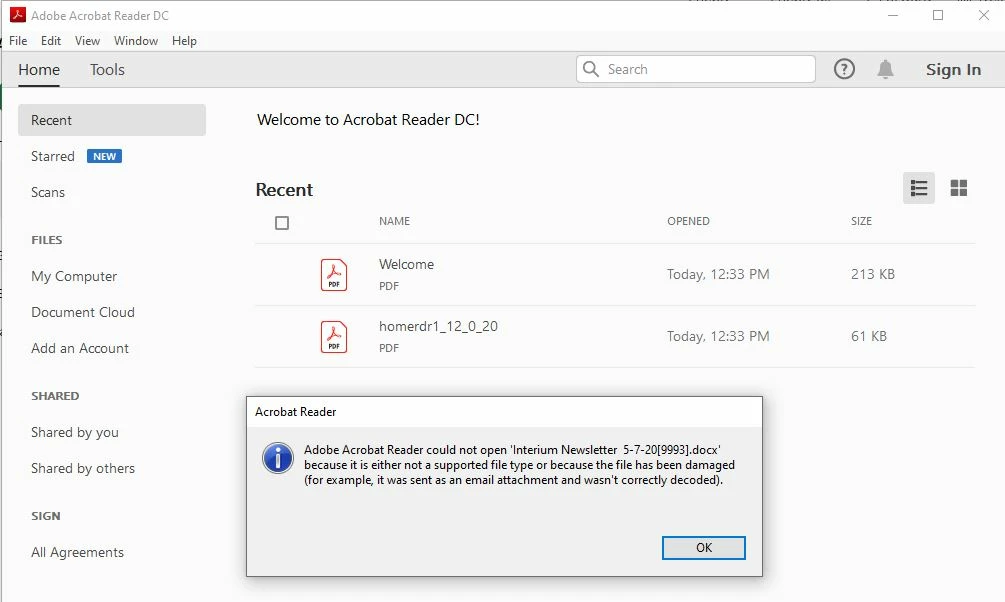Open the Edit menu
Image resolution: width=1005 pixels, height=602 pixels.
tap(51, 41)
